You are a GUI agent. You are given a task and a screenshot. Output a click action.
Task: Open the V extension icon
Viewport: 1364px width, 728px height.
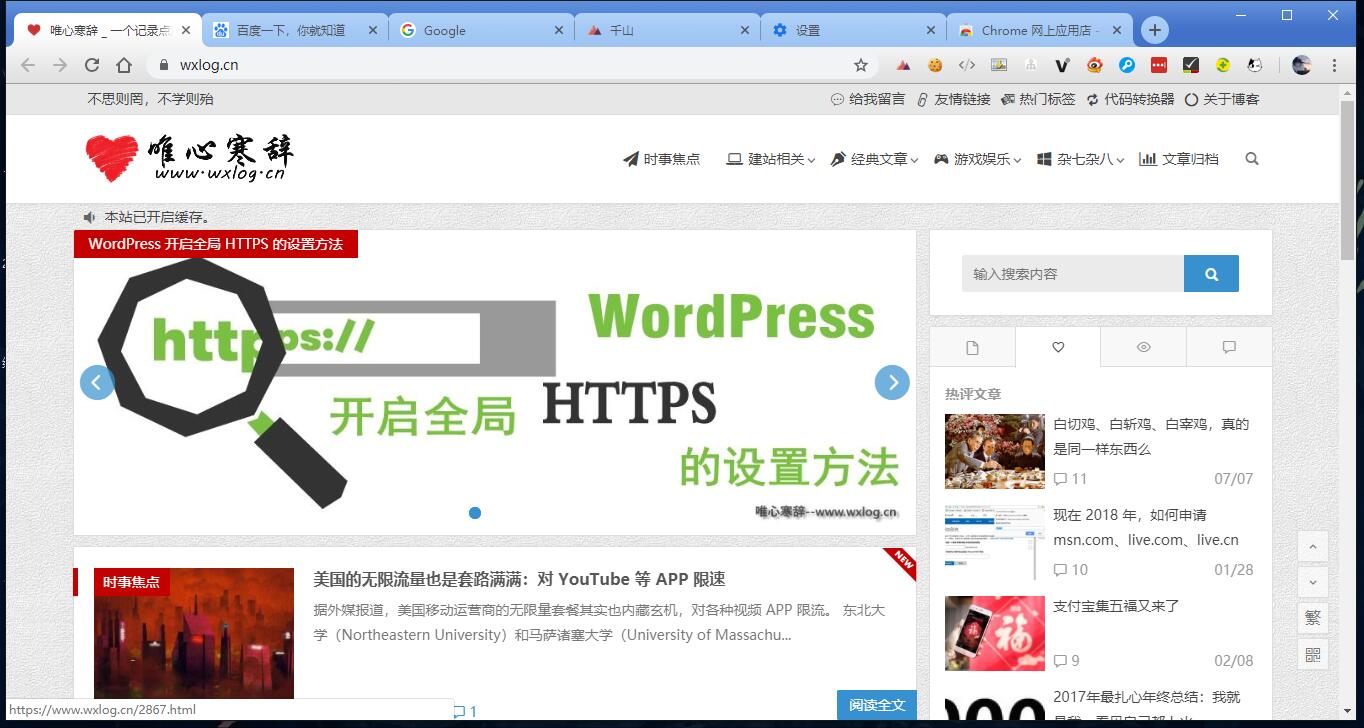pos(1063,65)
